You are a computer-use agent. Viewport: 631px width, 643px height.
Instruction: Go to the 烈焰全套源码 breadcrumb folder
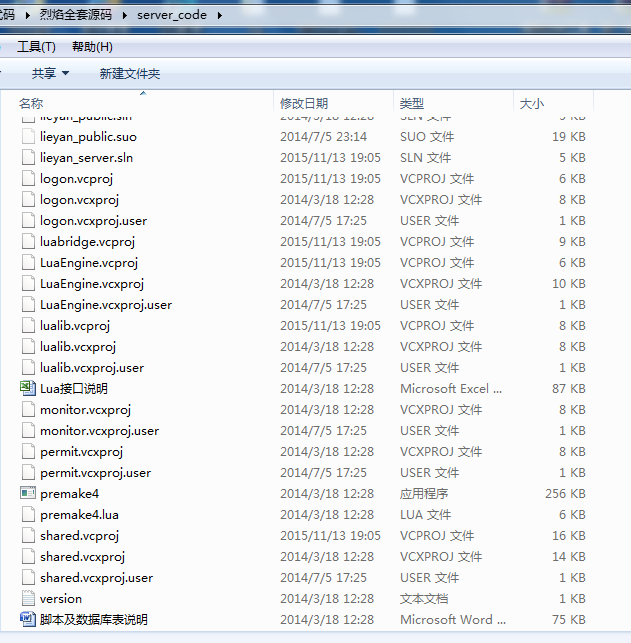pos(75,15)
